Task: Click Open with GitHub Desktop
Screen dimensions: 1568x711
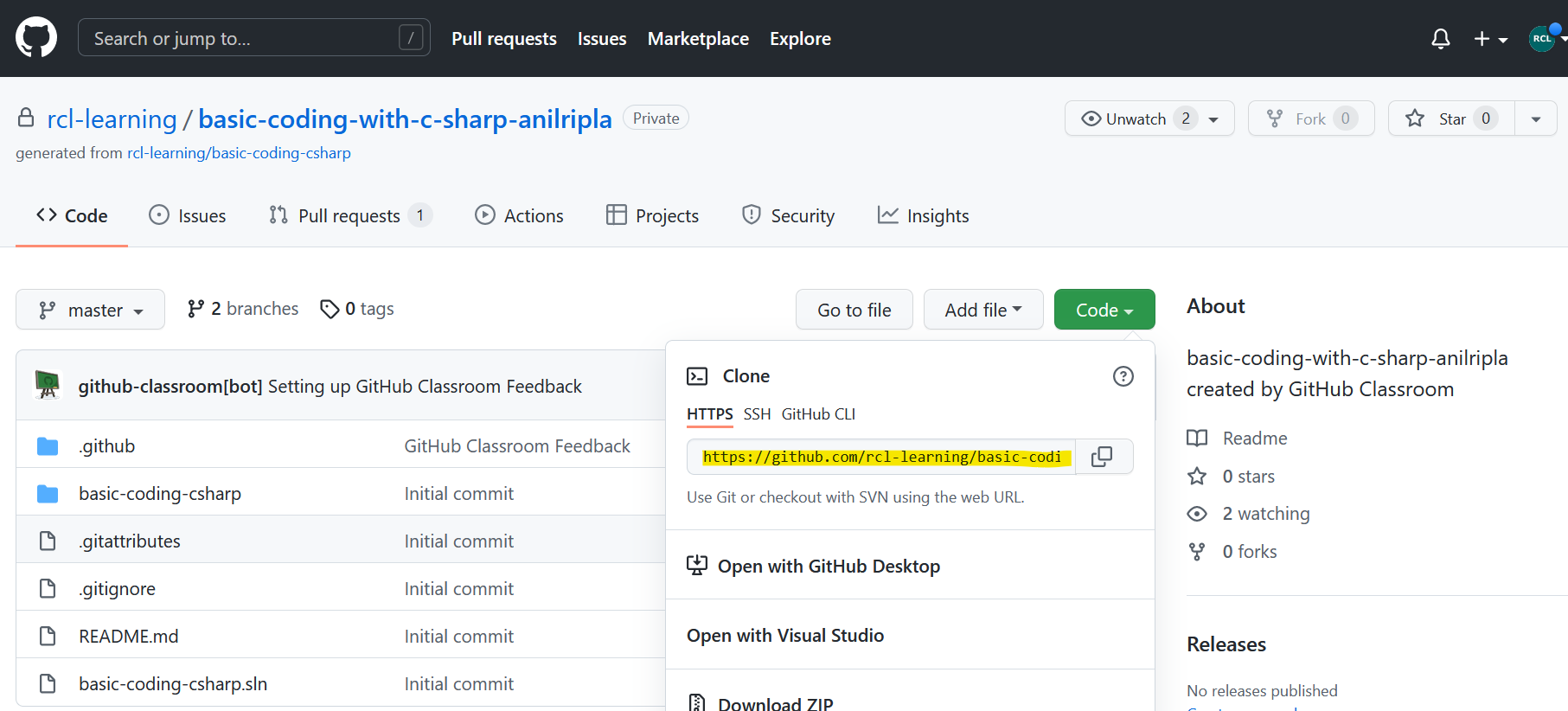Action: (x=910, y=566)
